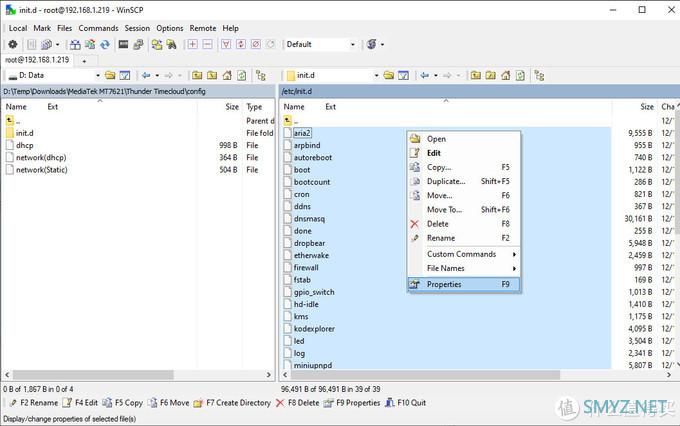The height and width of the screenshot is (426, 680).
Task: Open the Commands menu
Action: (98, 28)
